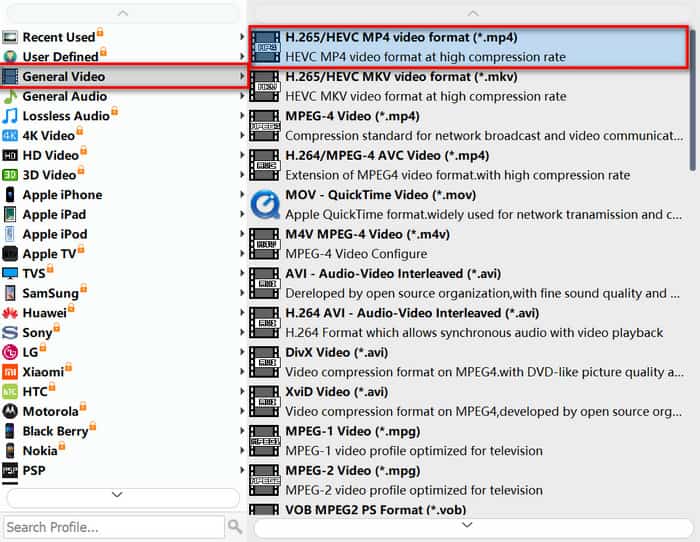Click the QuickTime MOV format icon
This screenshot has width=700, height=542.
pyautogui.click(x=265, y=204)
